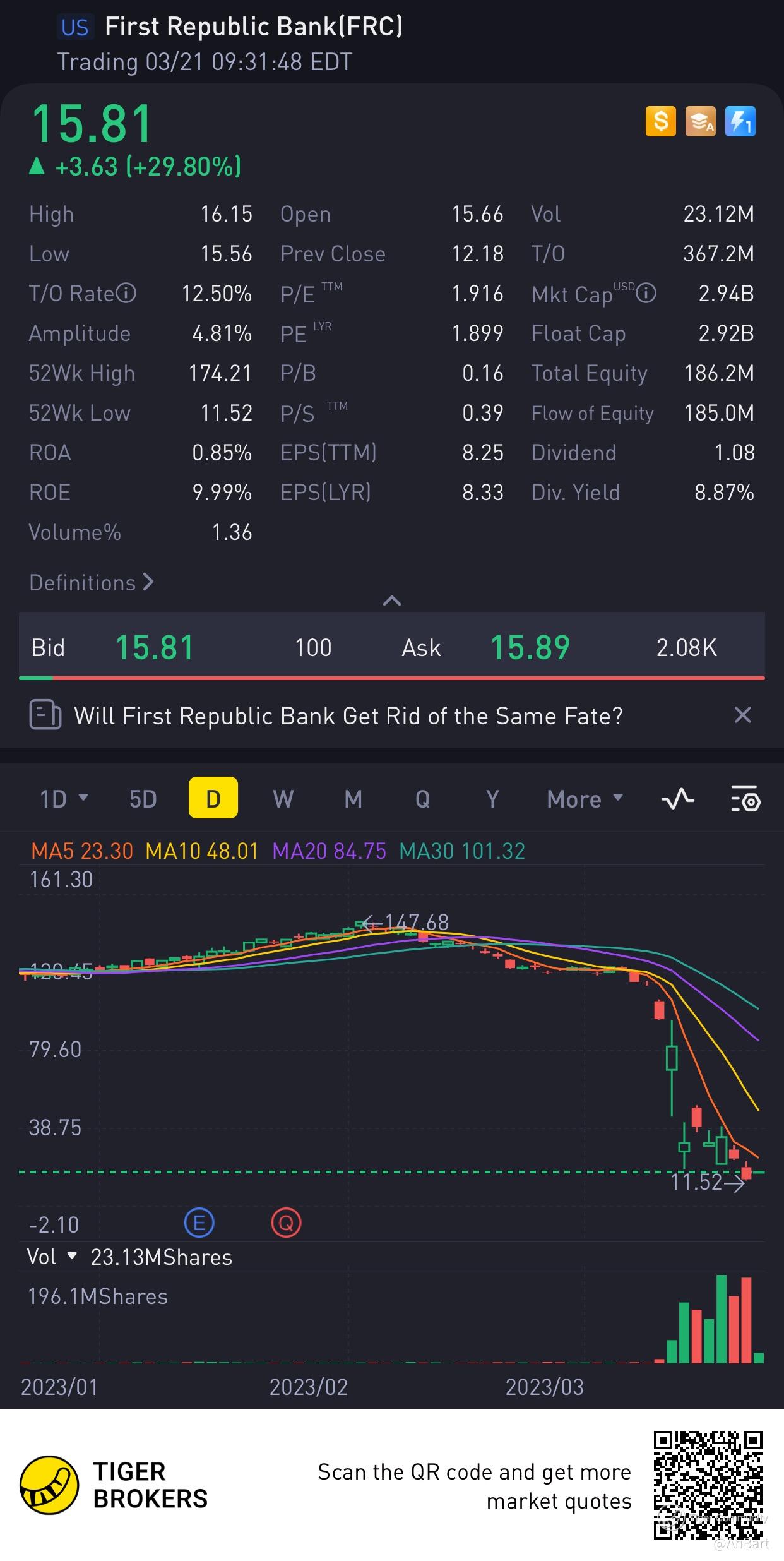Tap the Ask price 15.89
The image size is (784, 1561).
[530, 648]
